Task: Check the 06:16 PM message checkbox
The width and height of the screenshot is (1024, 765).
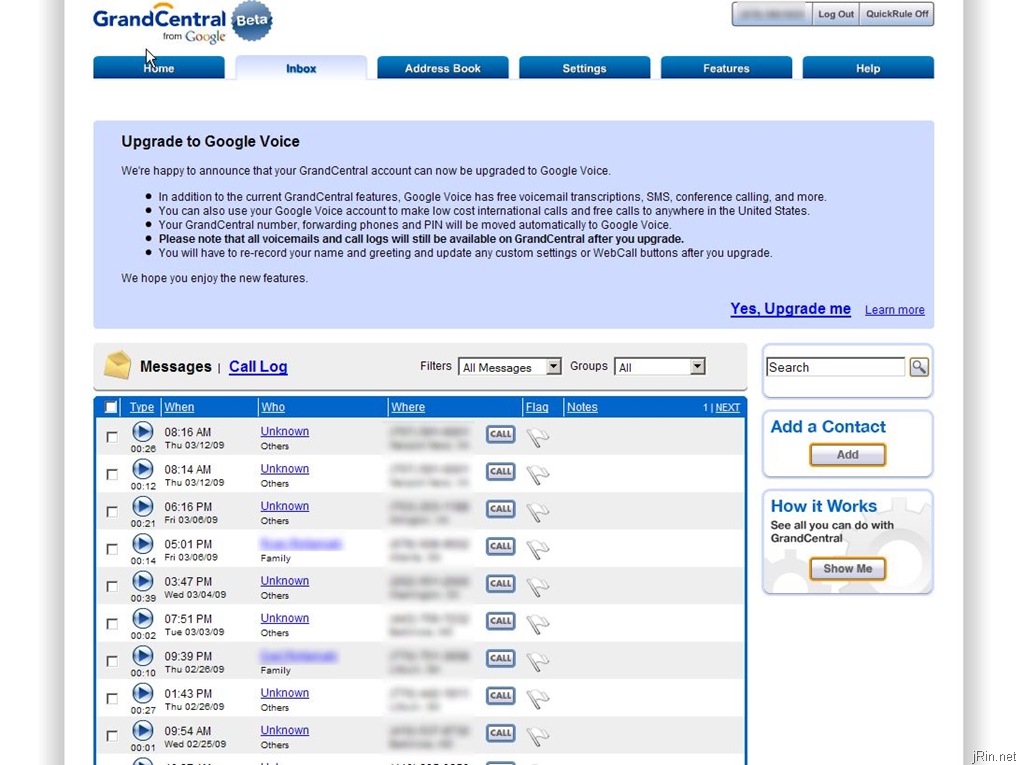Action: coord(112,512)
